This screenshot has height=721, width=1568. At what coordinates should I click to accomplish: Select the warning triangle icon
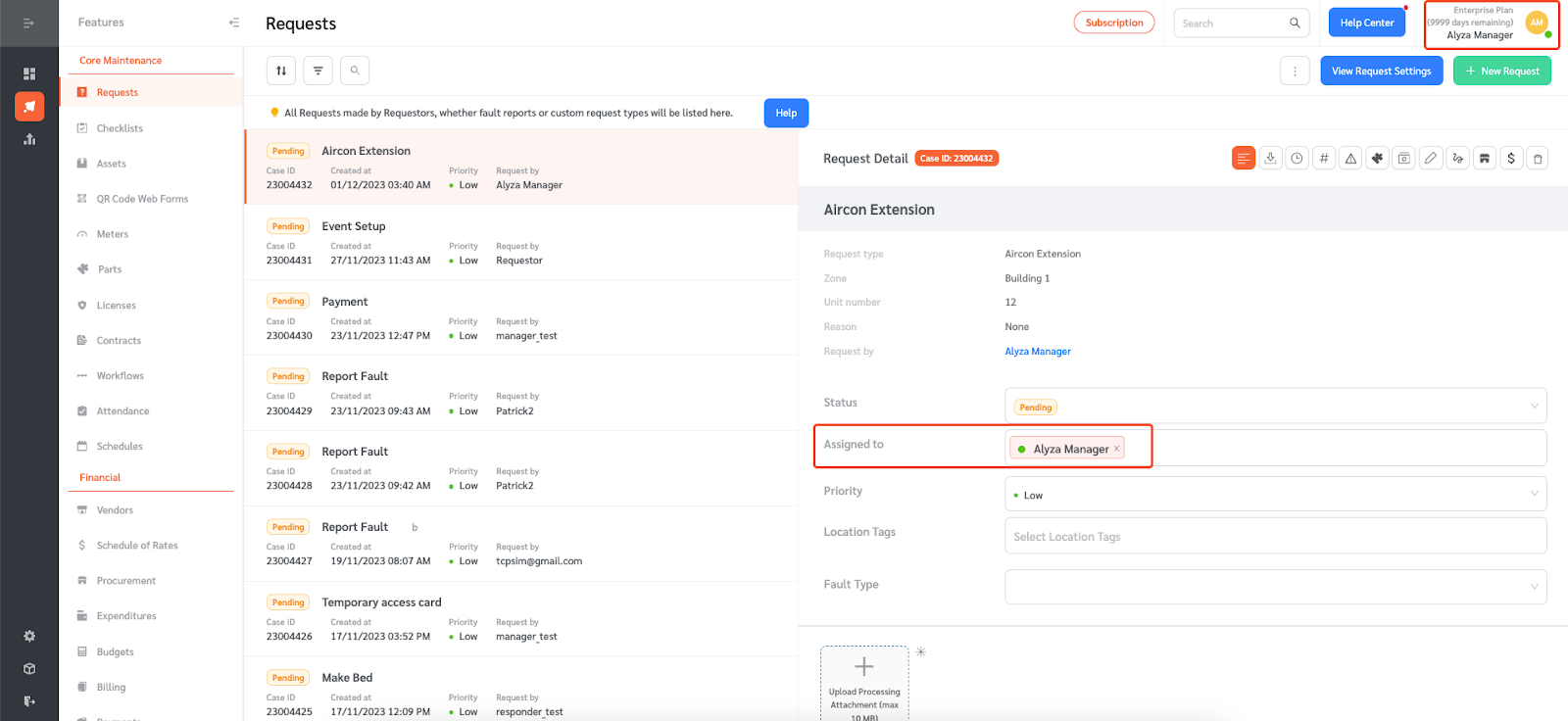coord(1350,159)
